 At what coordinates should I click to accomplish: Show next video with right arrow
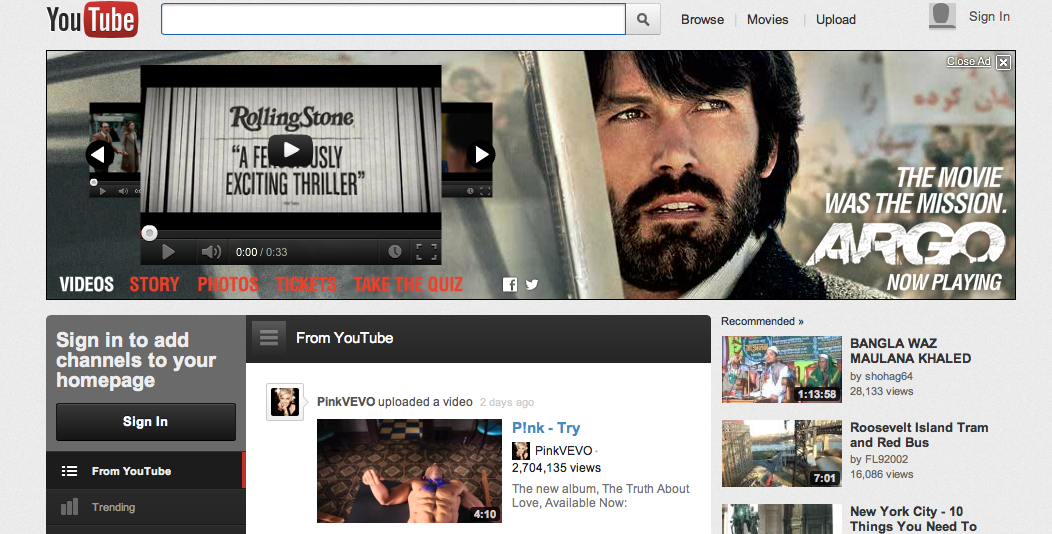tap(481, 154)
